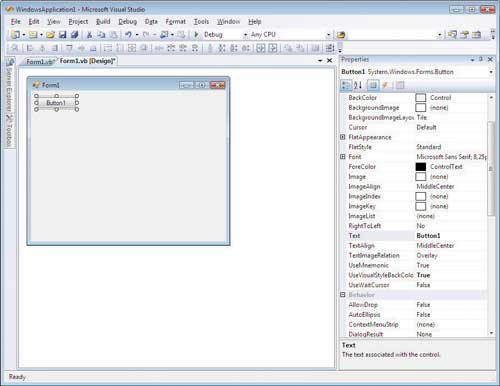
Task: Click the Property Pages icon
Action: [400, 86]
